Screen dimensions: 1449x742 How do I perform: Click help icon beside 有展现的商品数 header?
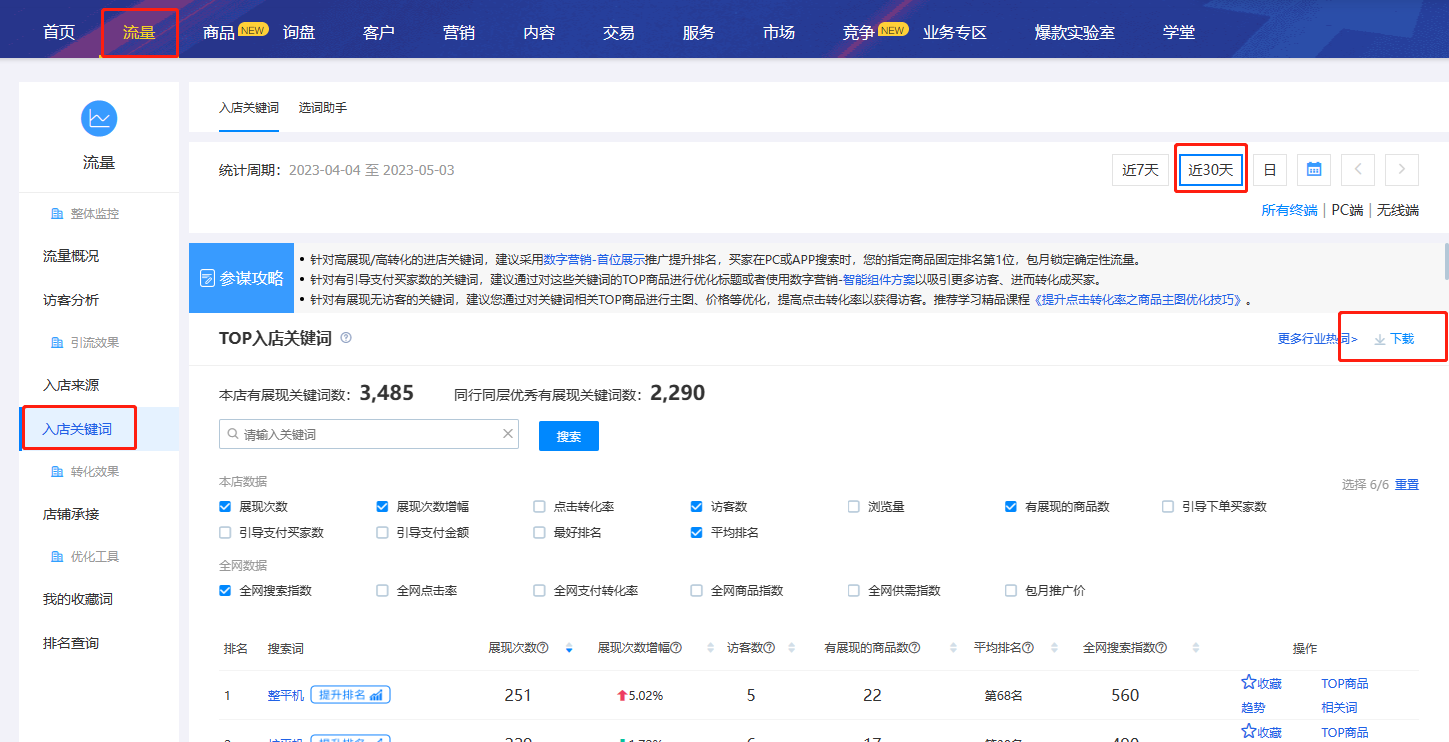pos(914,648)
